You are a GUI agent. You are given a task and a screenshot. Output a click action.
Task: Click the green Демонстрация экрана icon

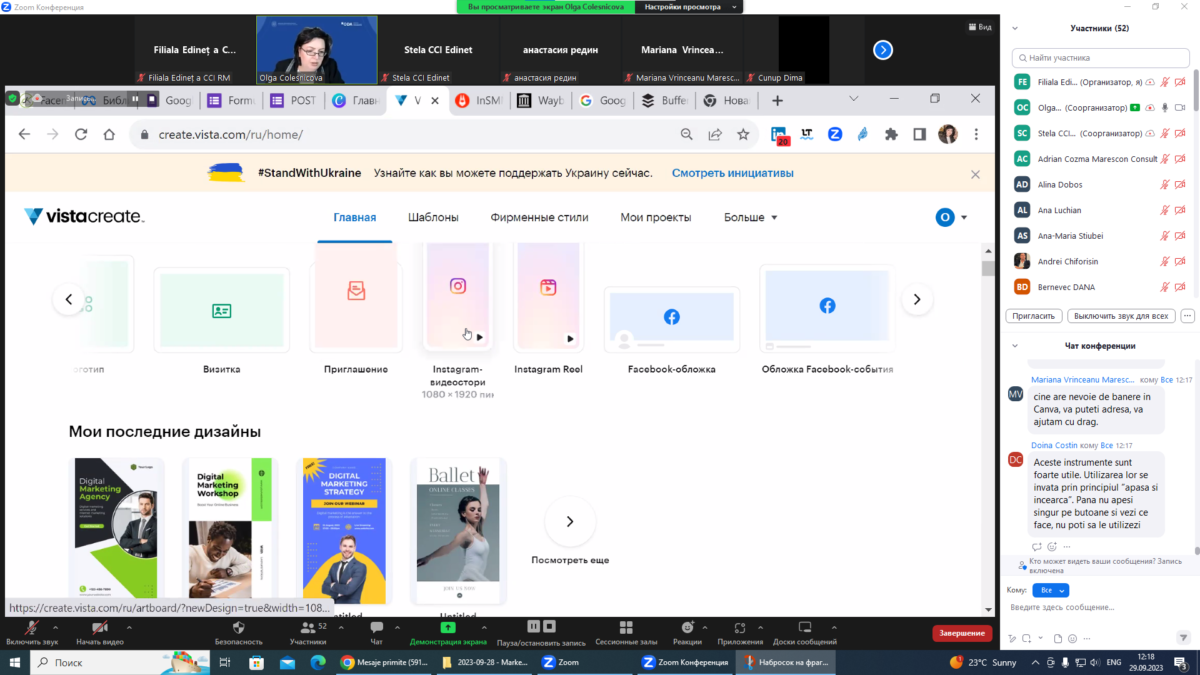(448, 627)
